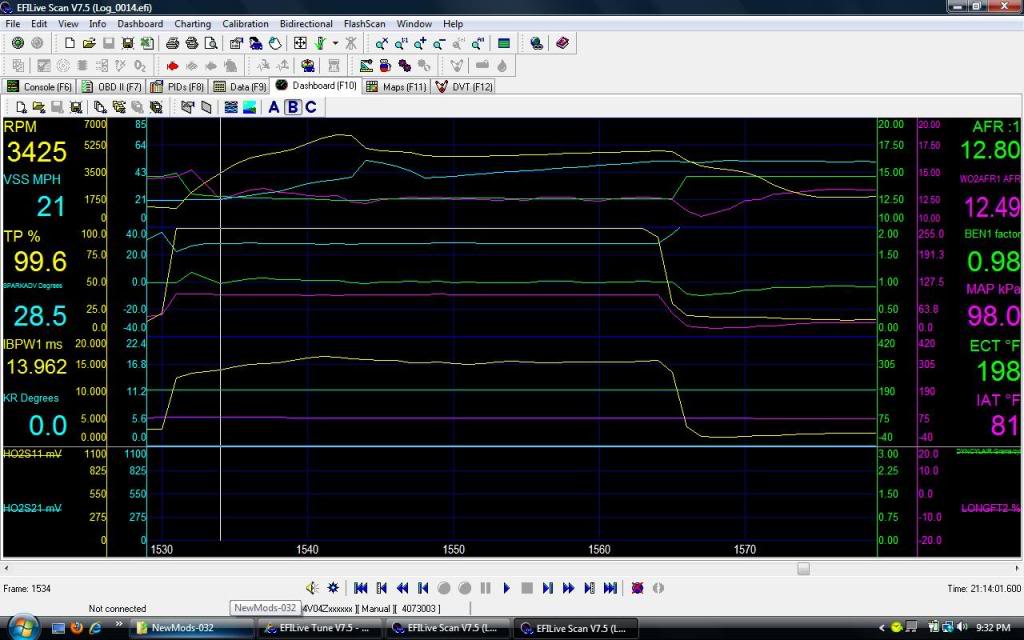Jump to the last frame
1024x640 pixels.
tap(611, 588)
